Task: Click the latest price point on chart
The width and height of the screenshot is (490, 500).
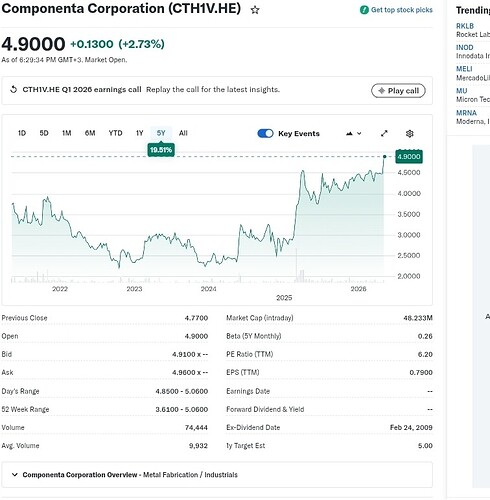Action: pyautogui.click(x=385, y=156)
